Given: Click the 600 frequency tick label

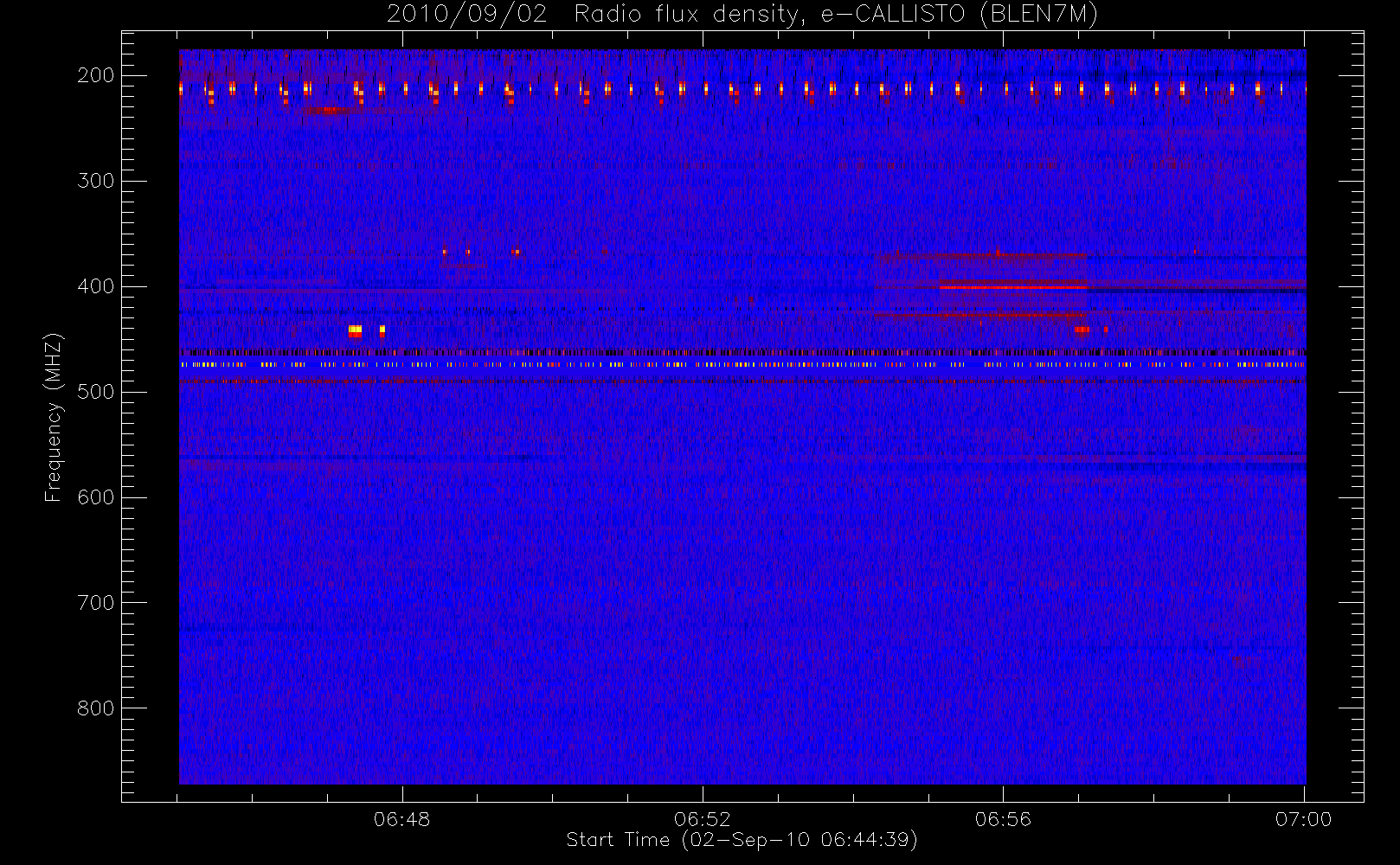Looking at the screenshot, I should tap(96, 497).
